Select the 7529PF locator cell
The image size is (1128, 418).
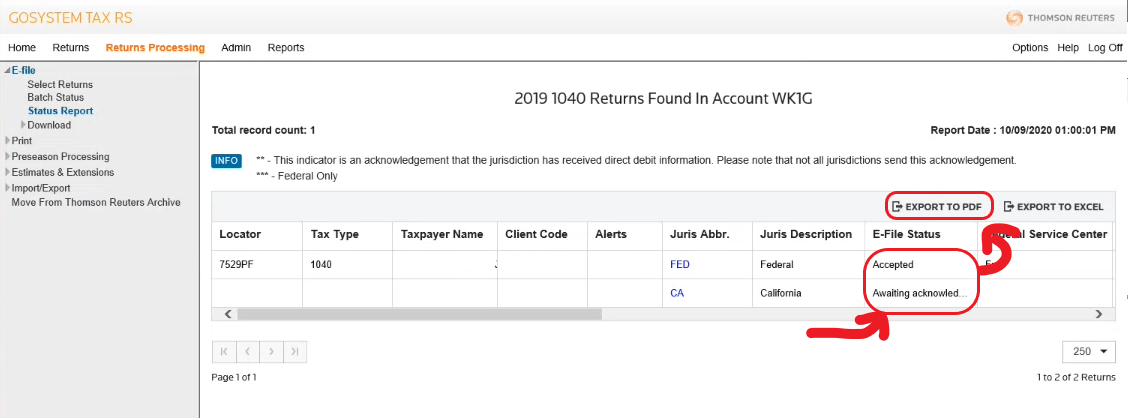[256, 264]
